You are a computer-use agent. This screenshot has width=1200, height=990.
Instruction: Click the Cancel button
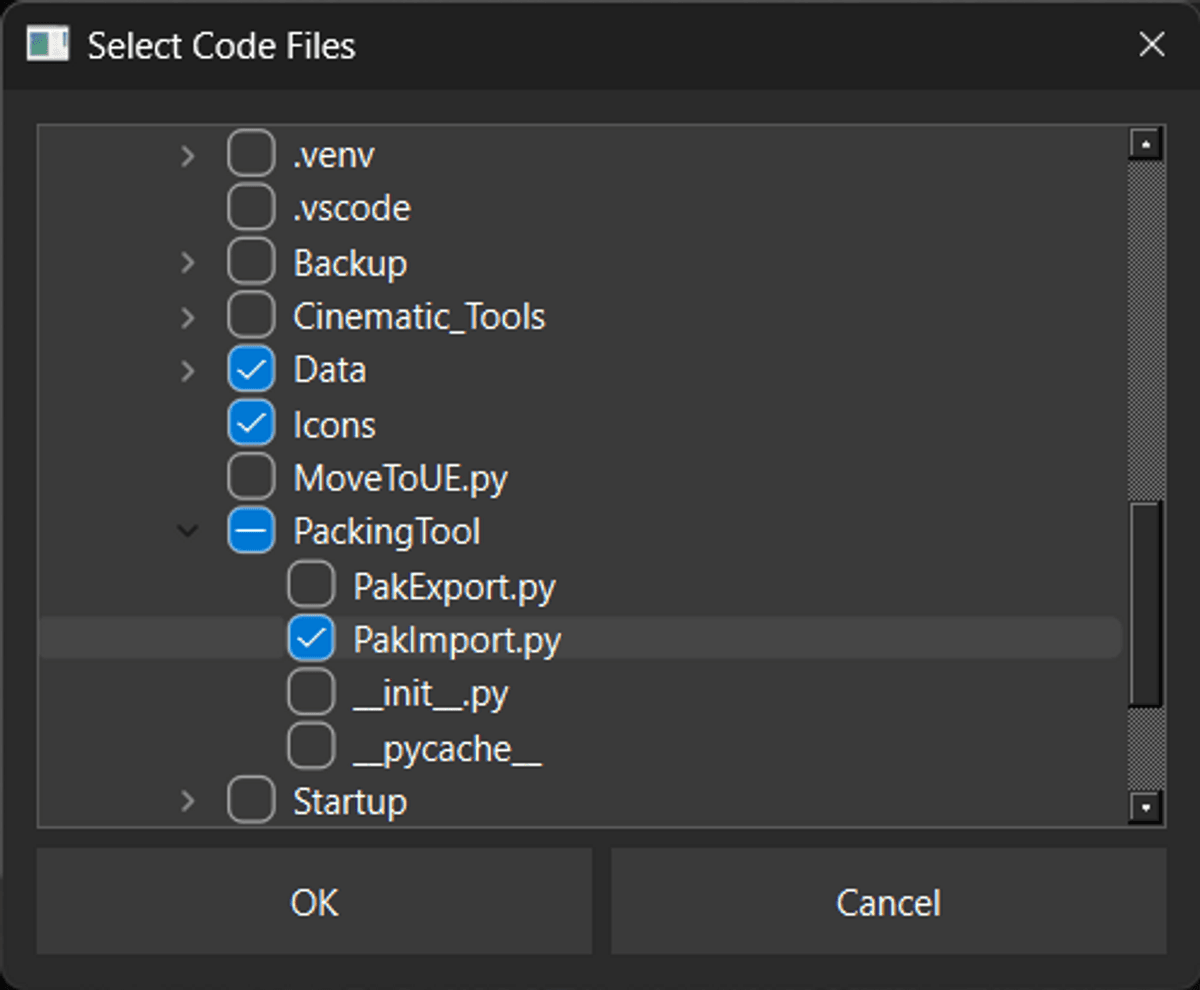coord(888,902)
